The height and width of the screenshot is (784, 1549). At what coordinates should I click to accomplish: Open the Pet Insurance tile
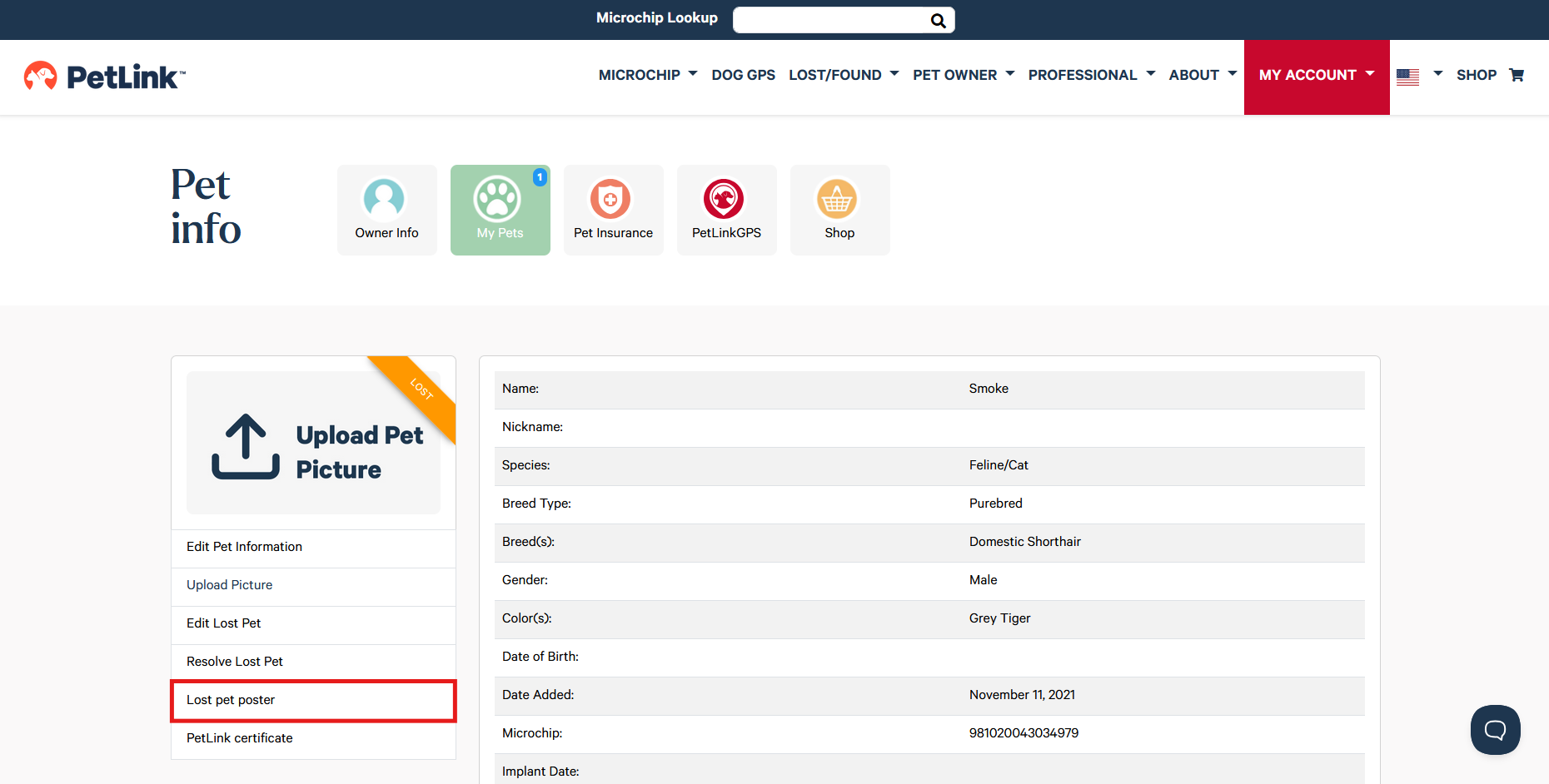(614, 210)
